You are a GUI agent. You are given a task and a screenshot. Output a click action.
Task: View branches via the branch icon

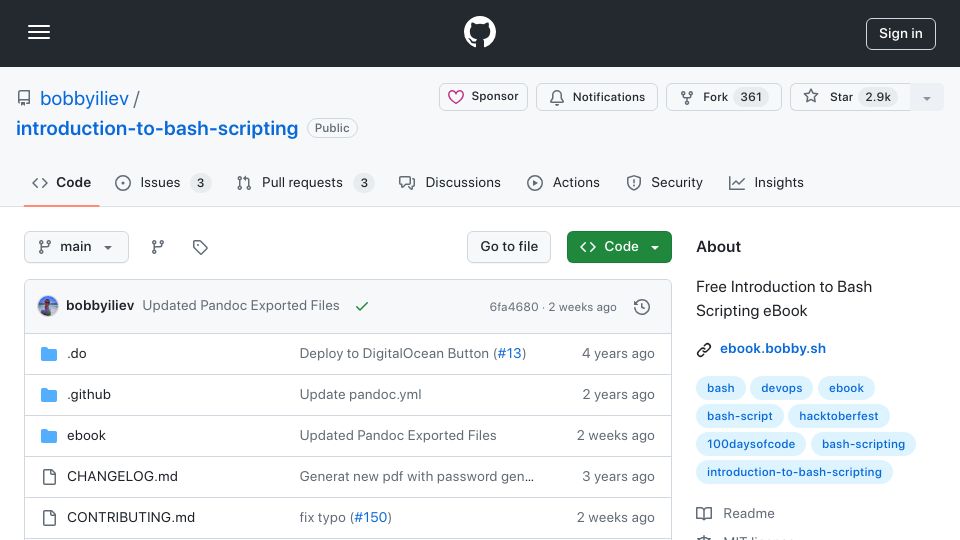point(157,247)
